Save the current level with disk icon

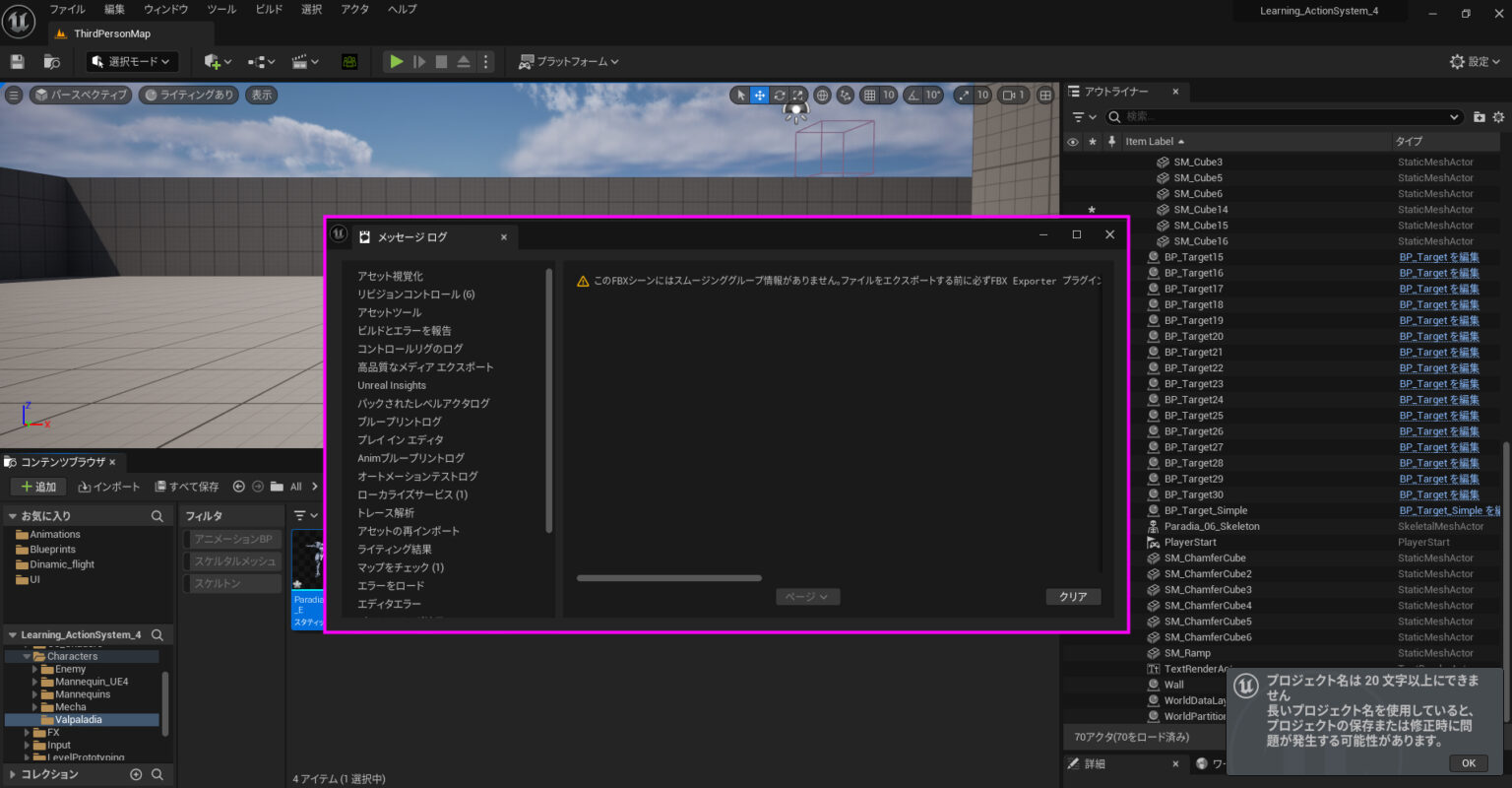[17, 61]
